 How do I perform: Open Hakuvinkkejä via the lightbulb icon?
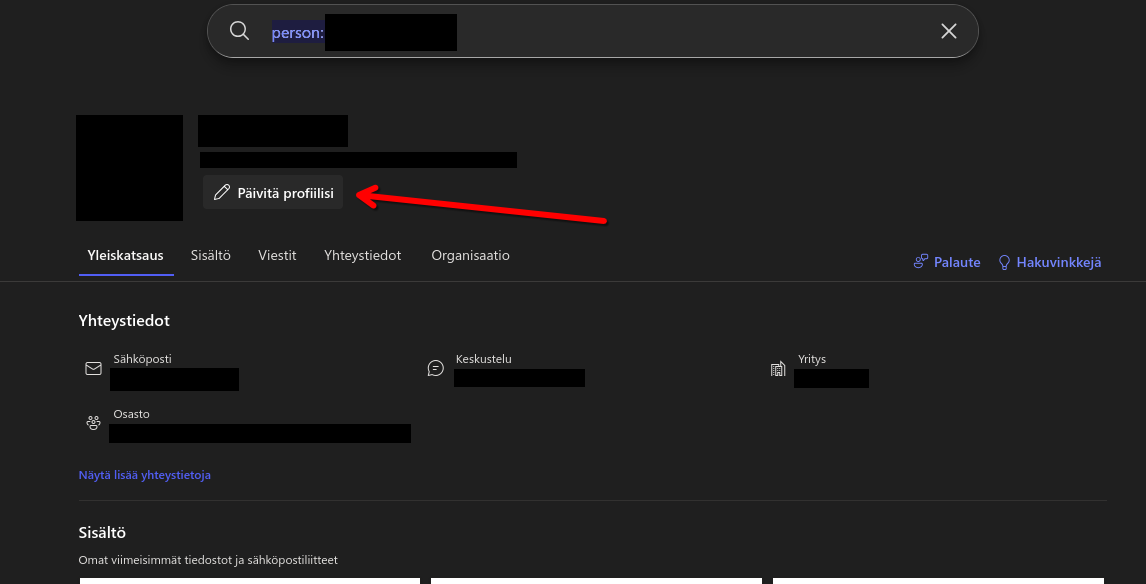(x=1004, y=262)
